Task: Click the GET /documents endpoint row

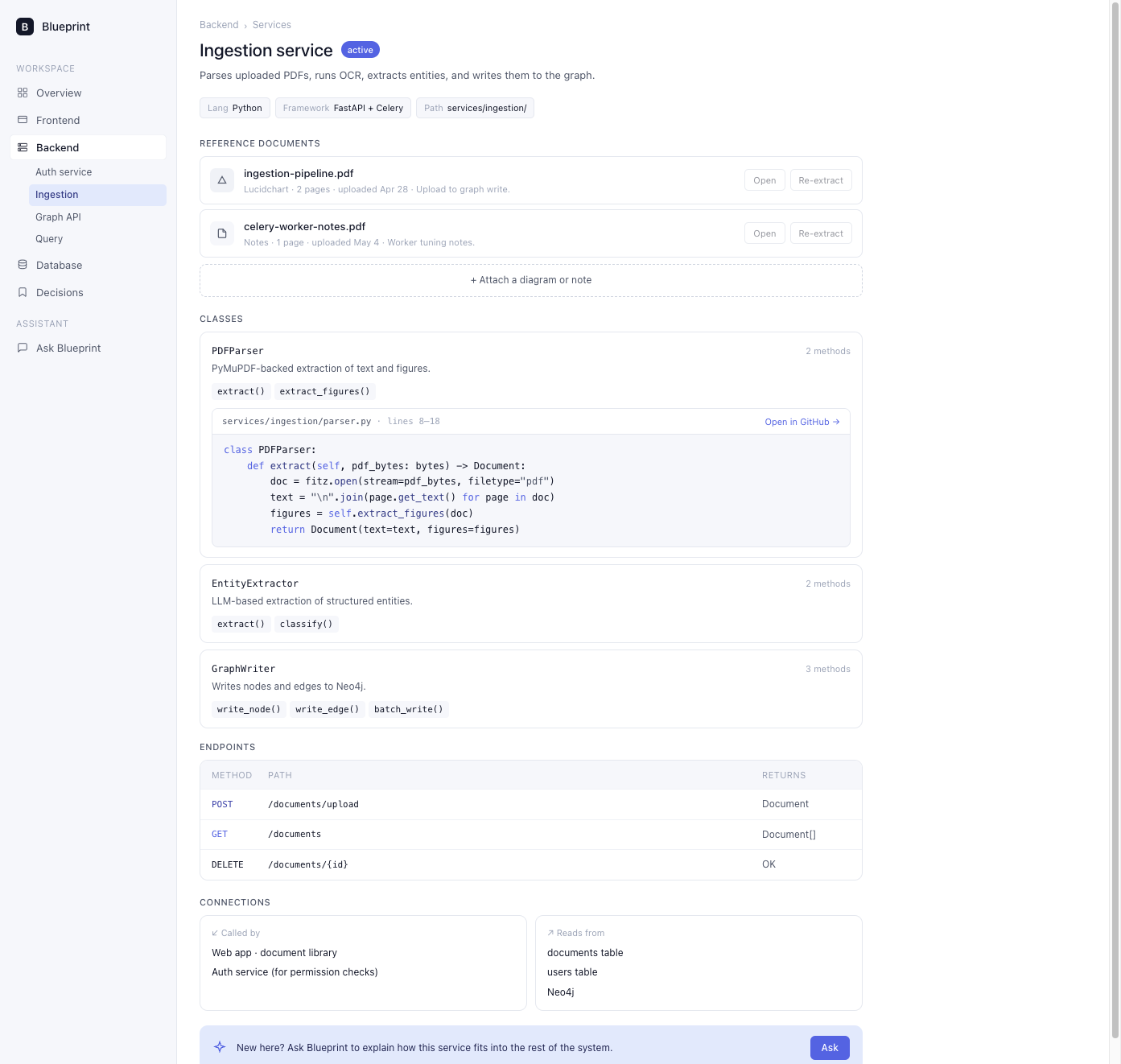Action: click(x=531, y=835)
